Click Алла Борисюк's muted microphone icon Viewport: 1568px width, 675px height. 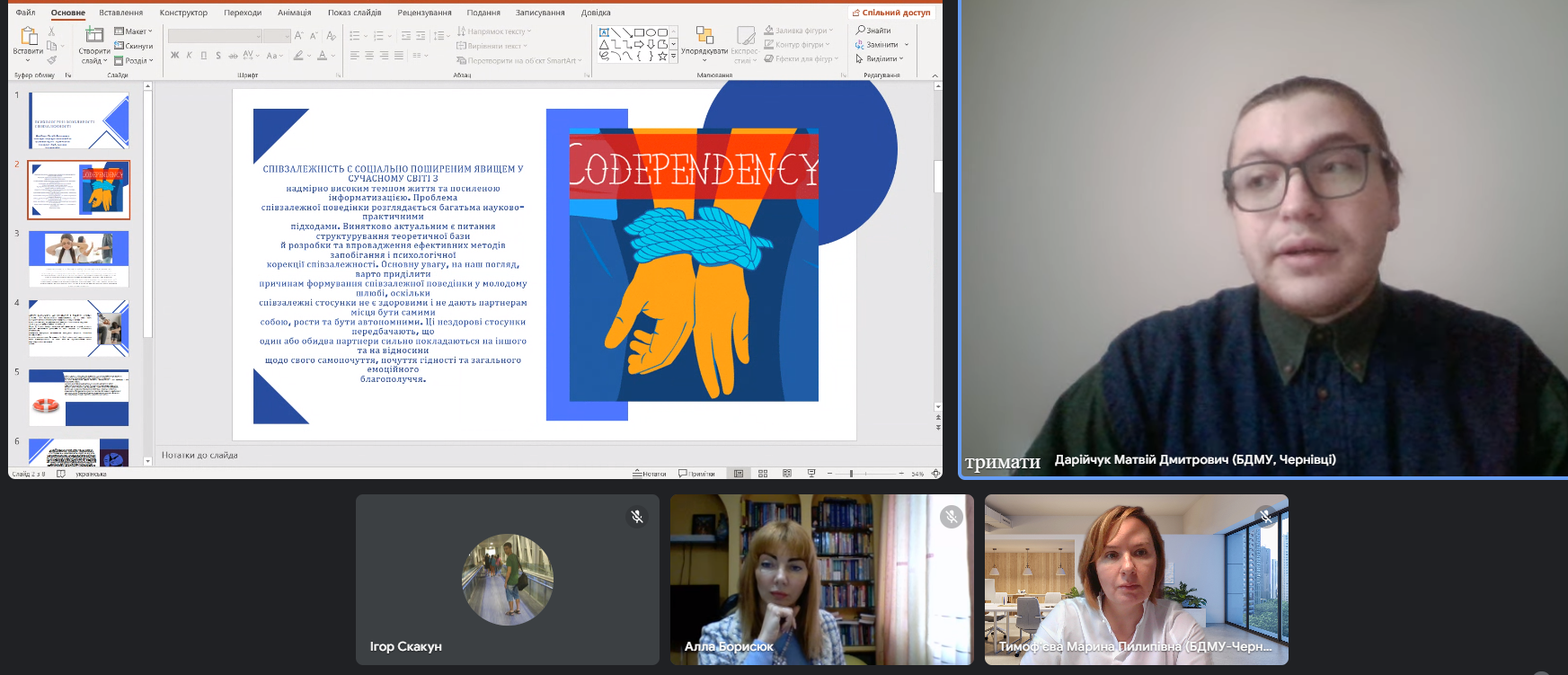(952, 517)
